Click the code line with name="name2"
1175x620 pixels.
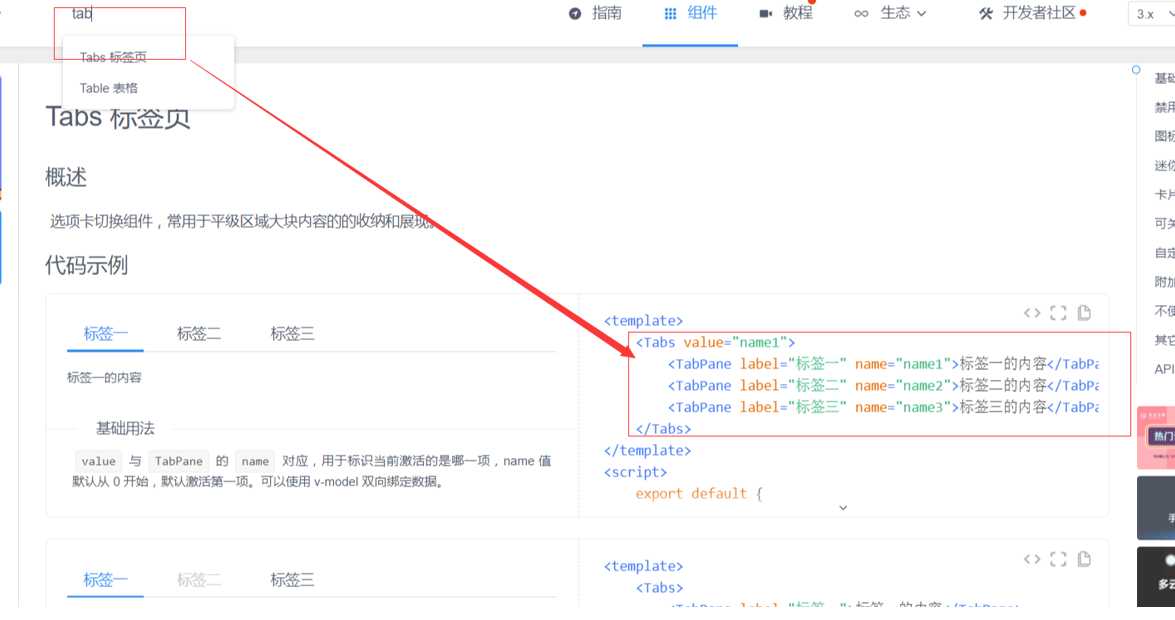[x=883, y=385]
